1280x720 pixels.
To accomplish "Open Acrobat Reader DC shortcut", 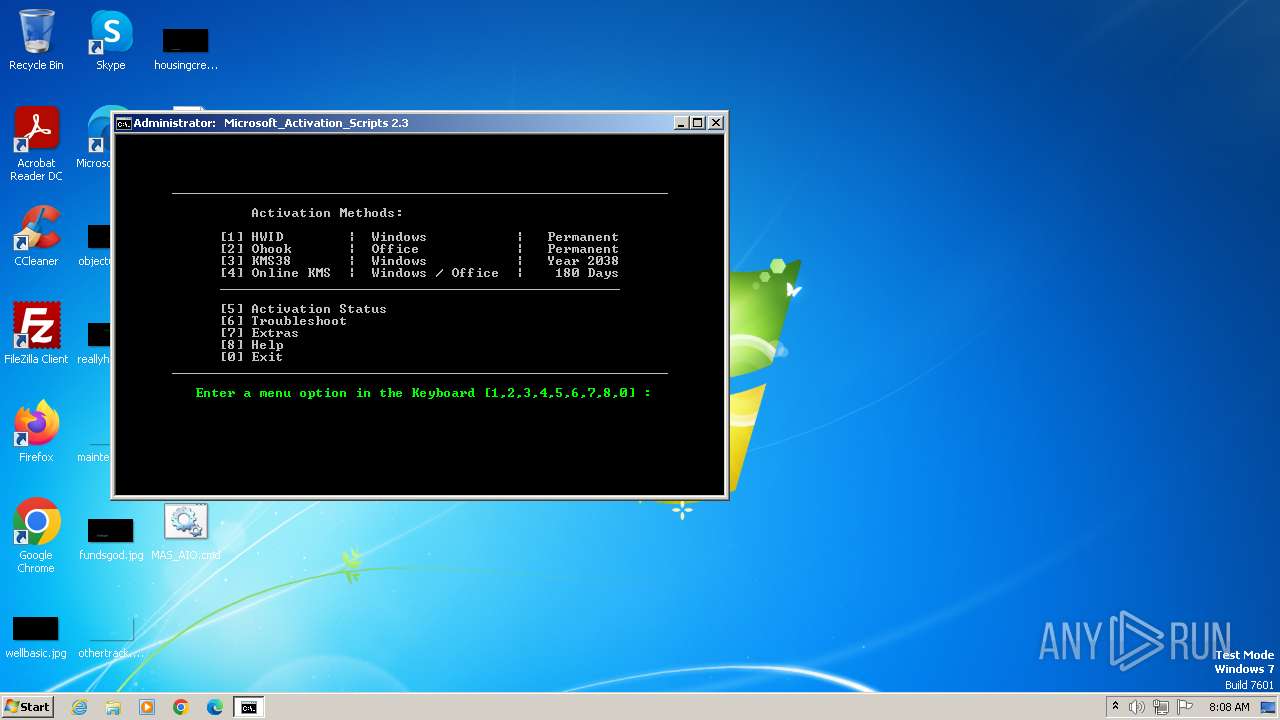I will [36, 145].
